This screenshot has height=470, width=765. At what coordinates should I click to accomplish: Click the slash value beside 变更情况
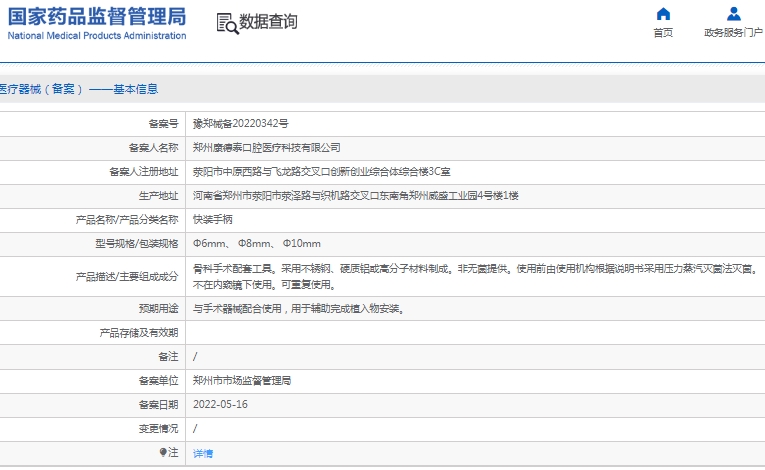point(195,429)
